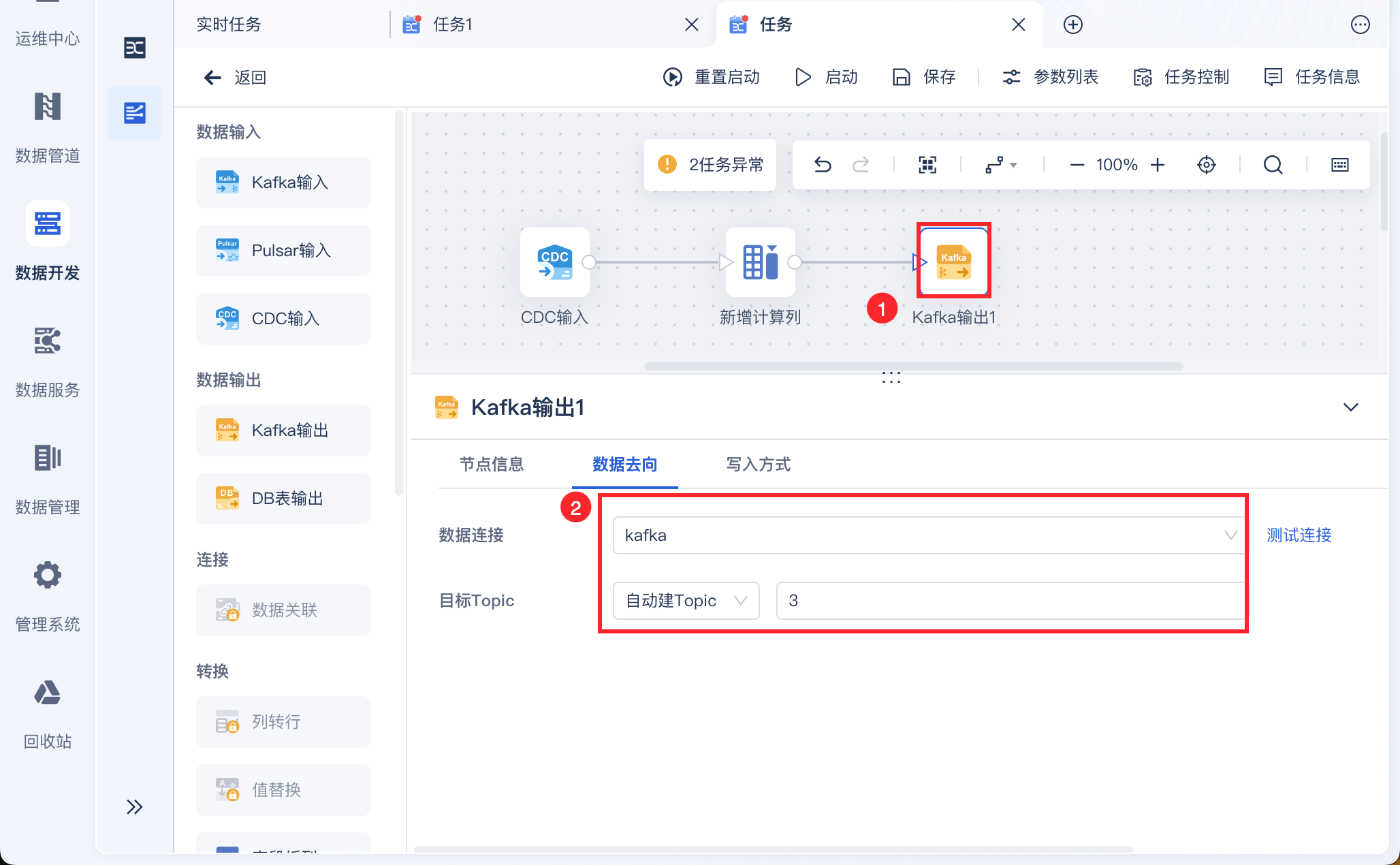The width and height of the screenshot is (1400, 865).
Task: Click the target Topic name input
Action: coord(1011,601)
